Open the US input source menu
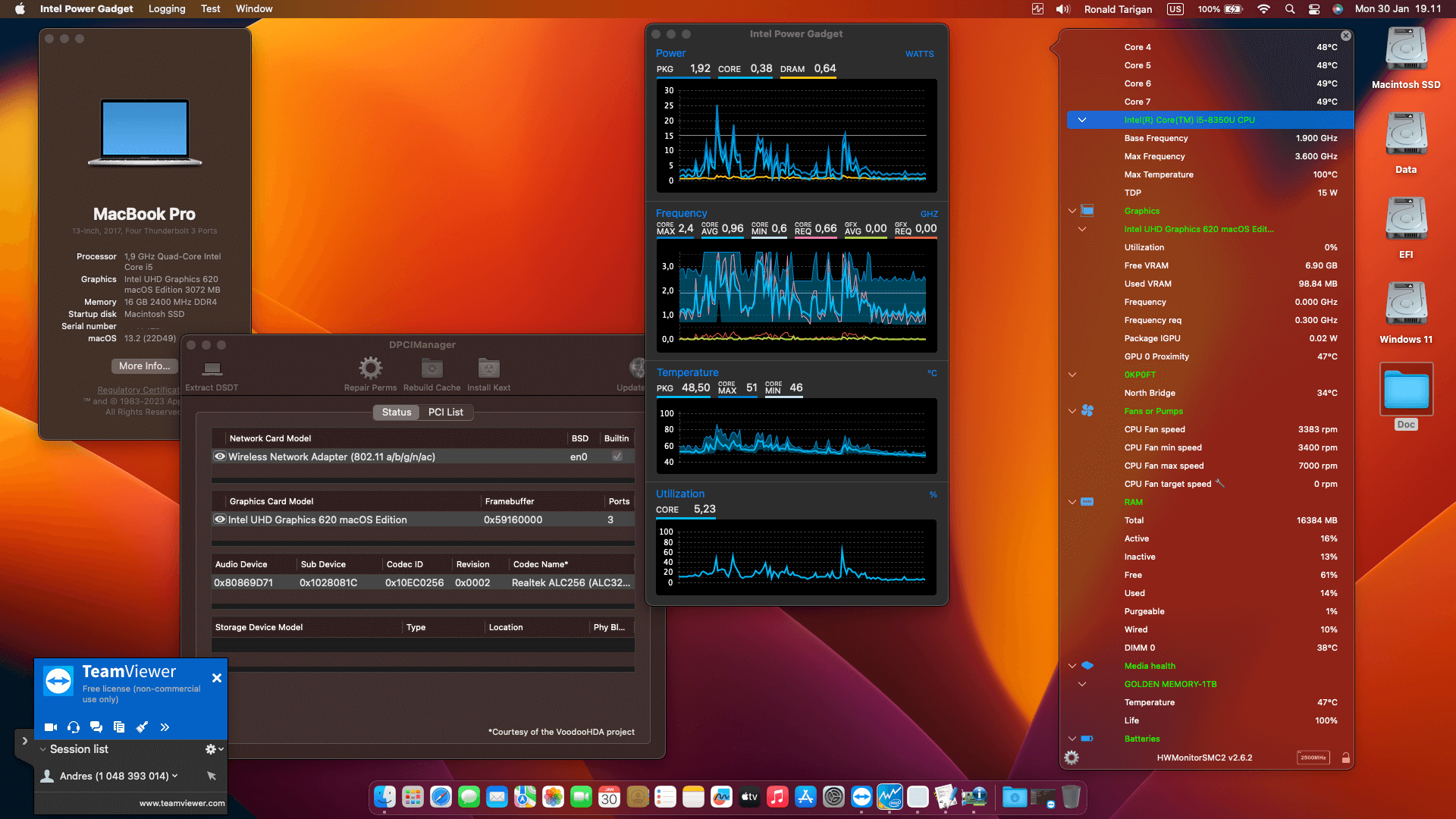This screenshot has width=1456, height=819. (1175, 9)
